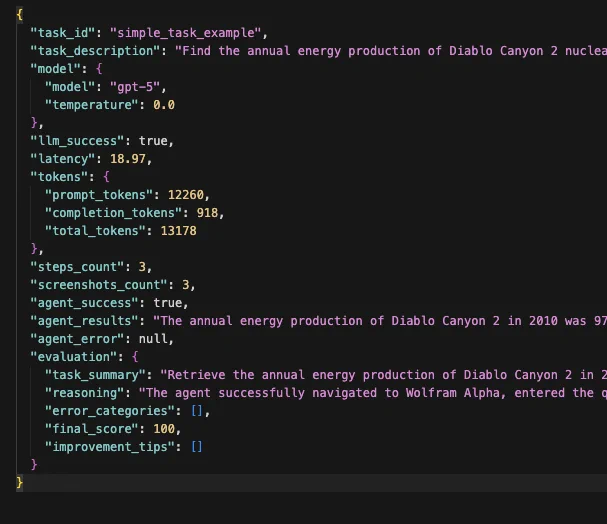Click the "agent_success" key

pos(84,303)
